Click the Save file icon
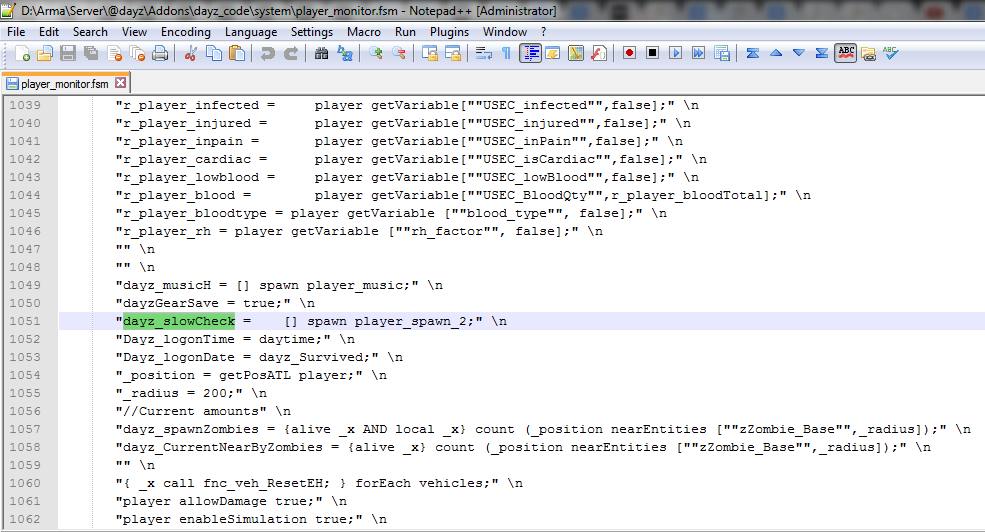 pyautogui.click(x=68, y=54)
